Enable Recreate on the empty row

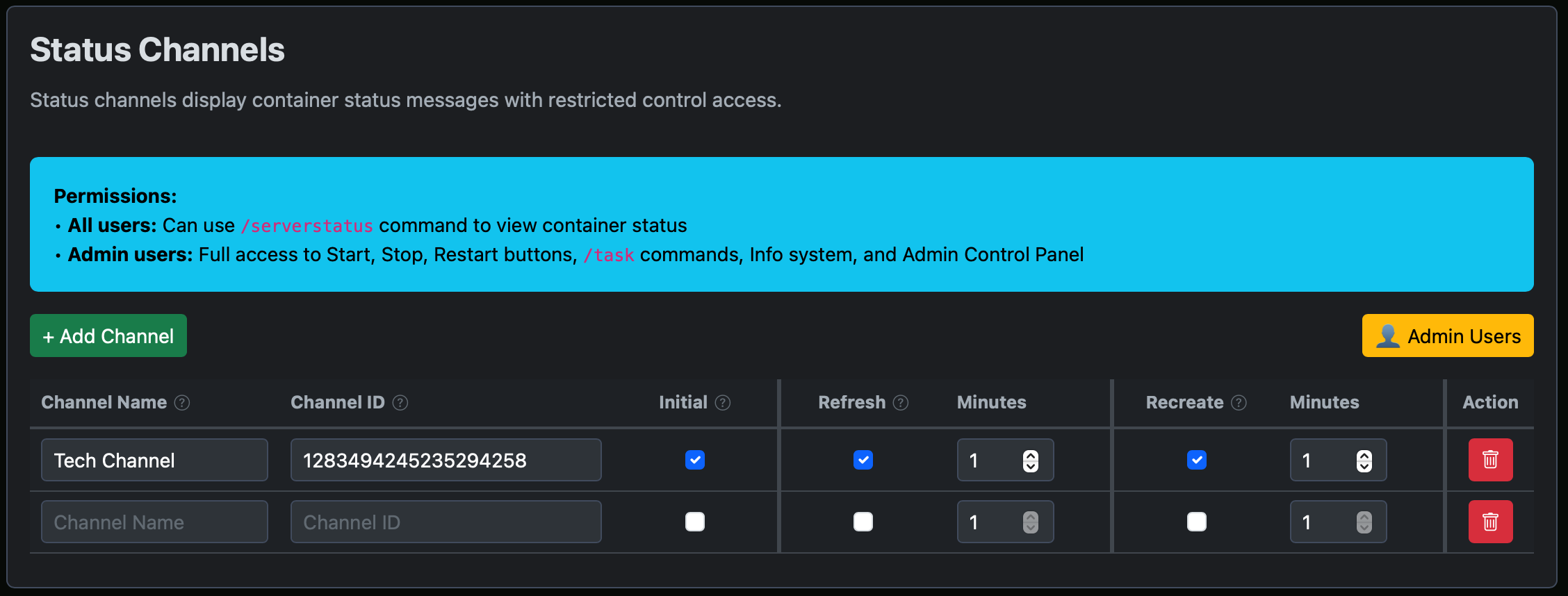point(1197,522)
